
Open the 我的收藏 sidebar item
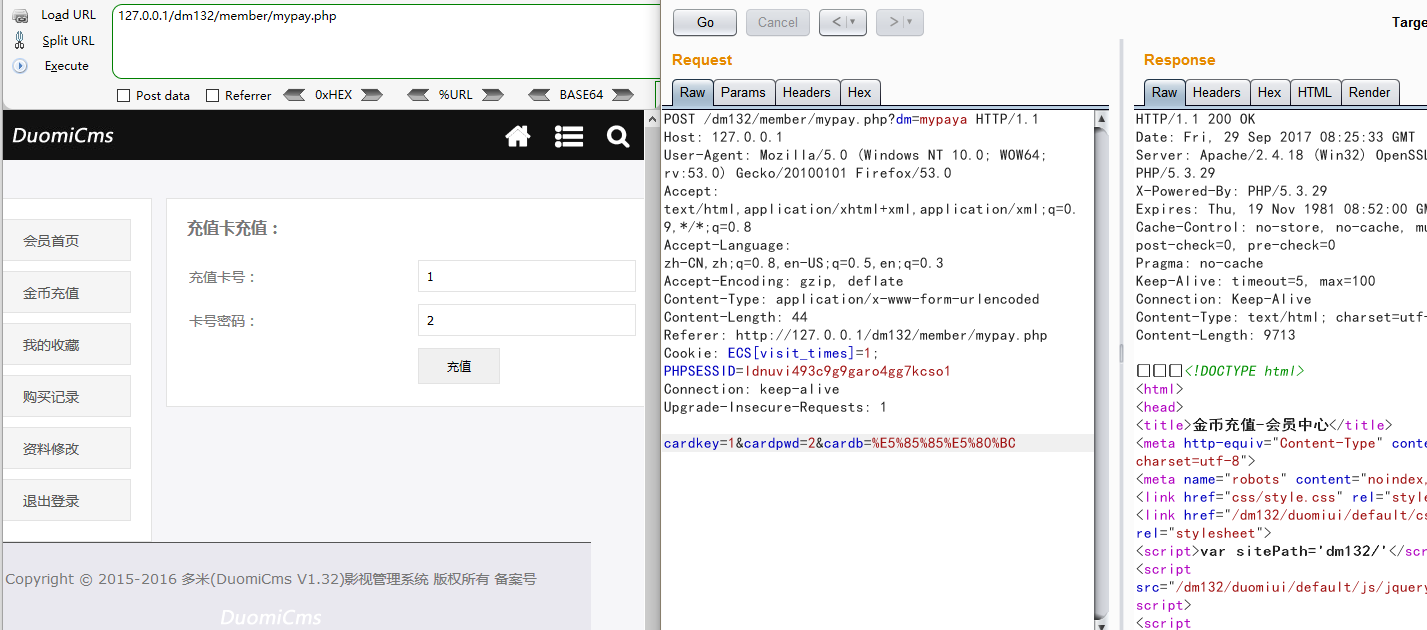pyautogui.click(x=66, y=344)
